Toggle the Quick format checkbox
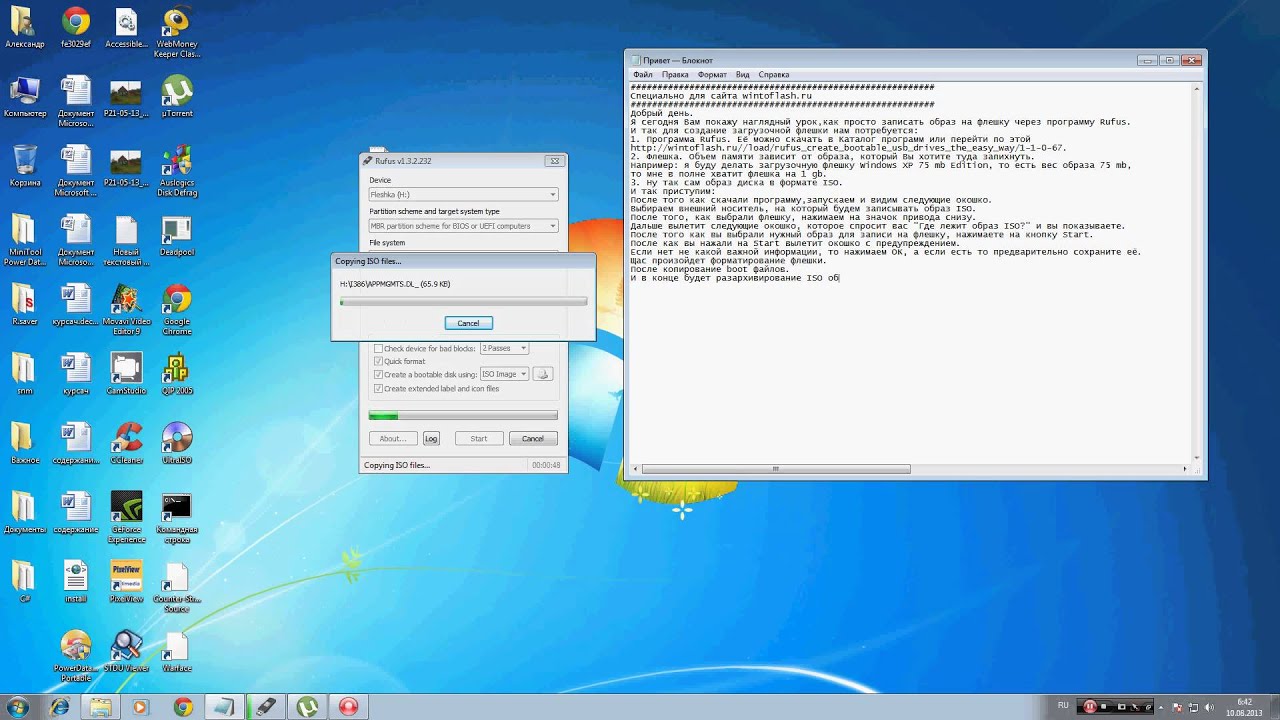This screenshot has width=1280, height=720. click(x=378, y=361)
